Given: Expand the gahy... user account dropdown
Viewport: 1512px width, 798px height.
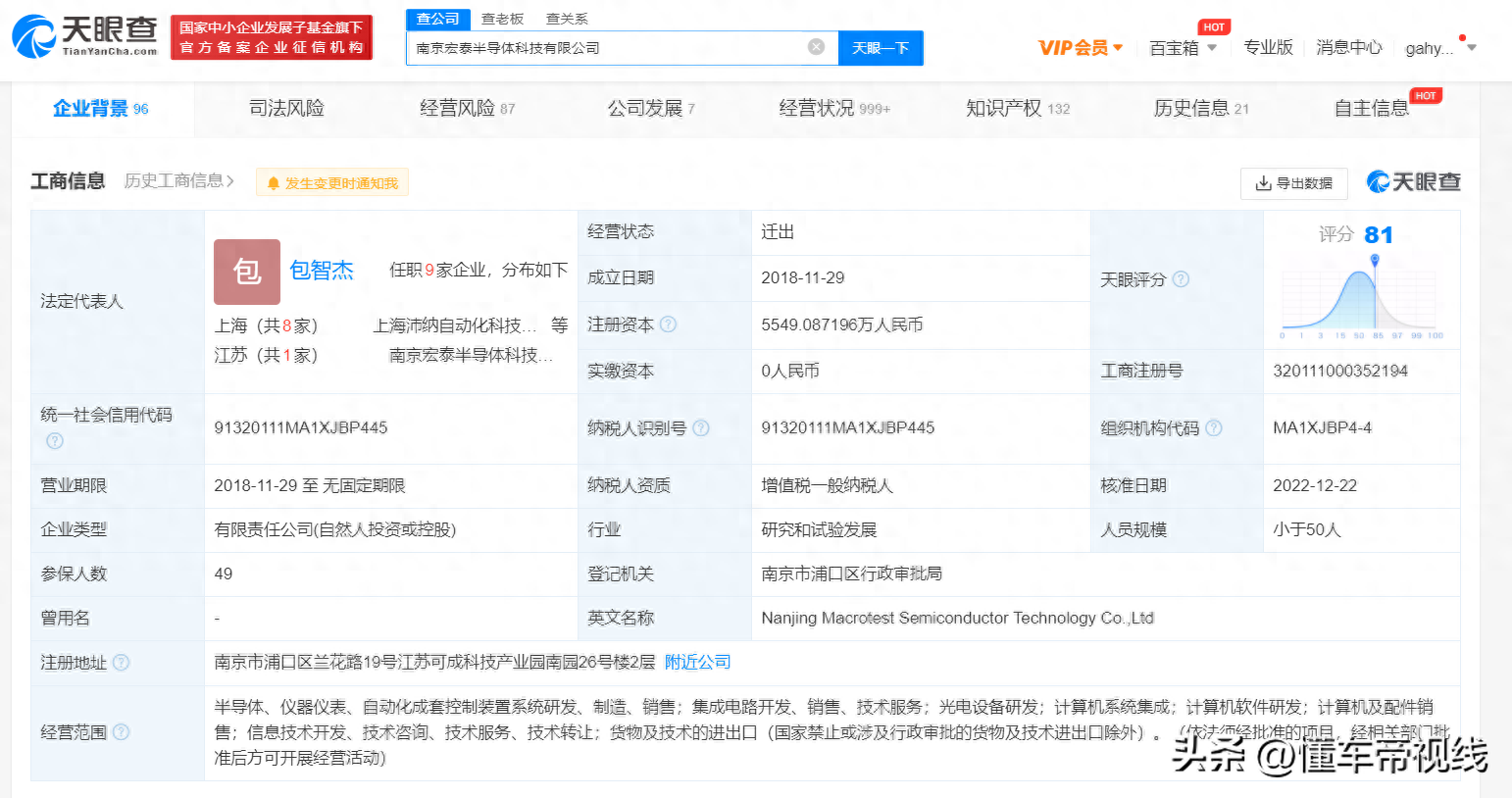Looking at the screenshot, I should 1440,48.
